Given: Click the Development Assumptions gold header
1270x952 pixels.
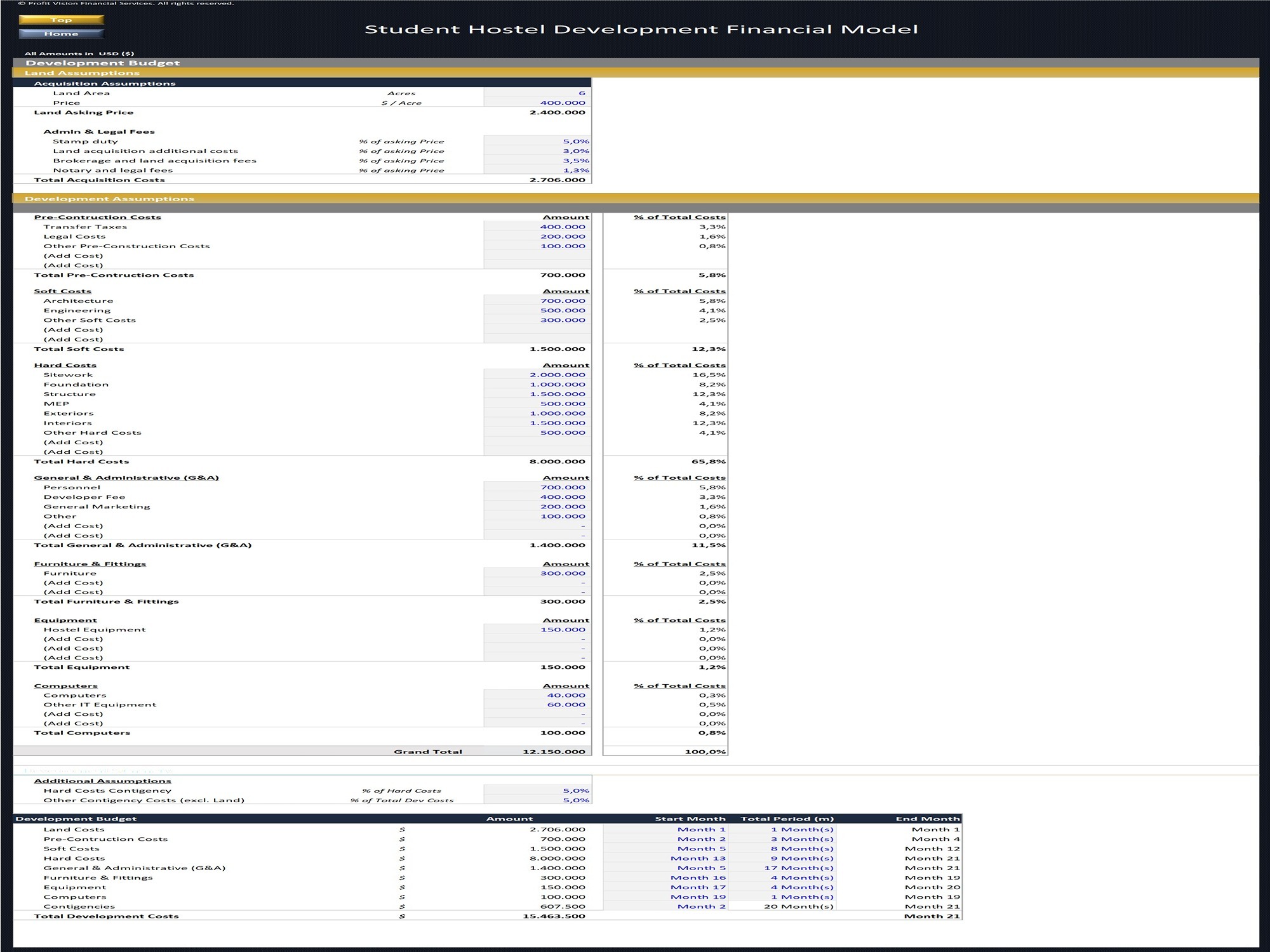Looking at the screenshot, I should [636, 199].
